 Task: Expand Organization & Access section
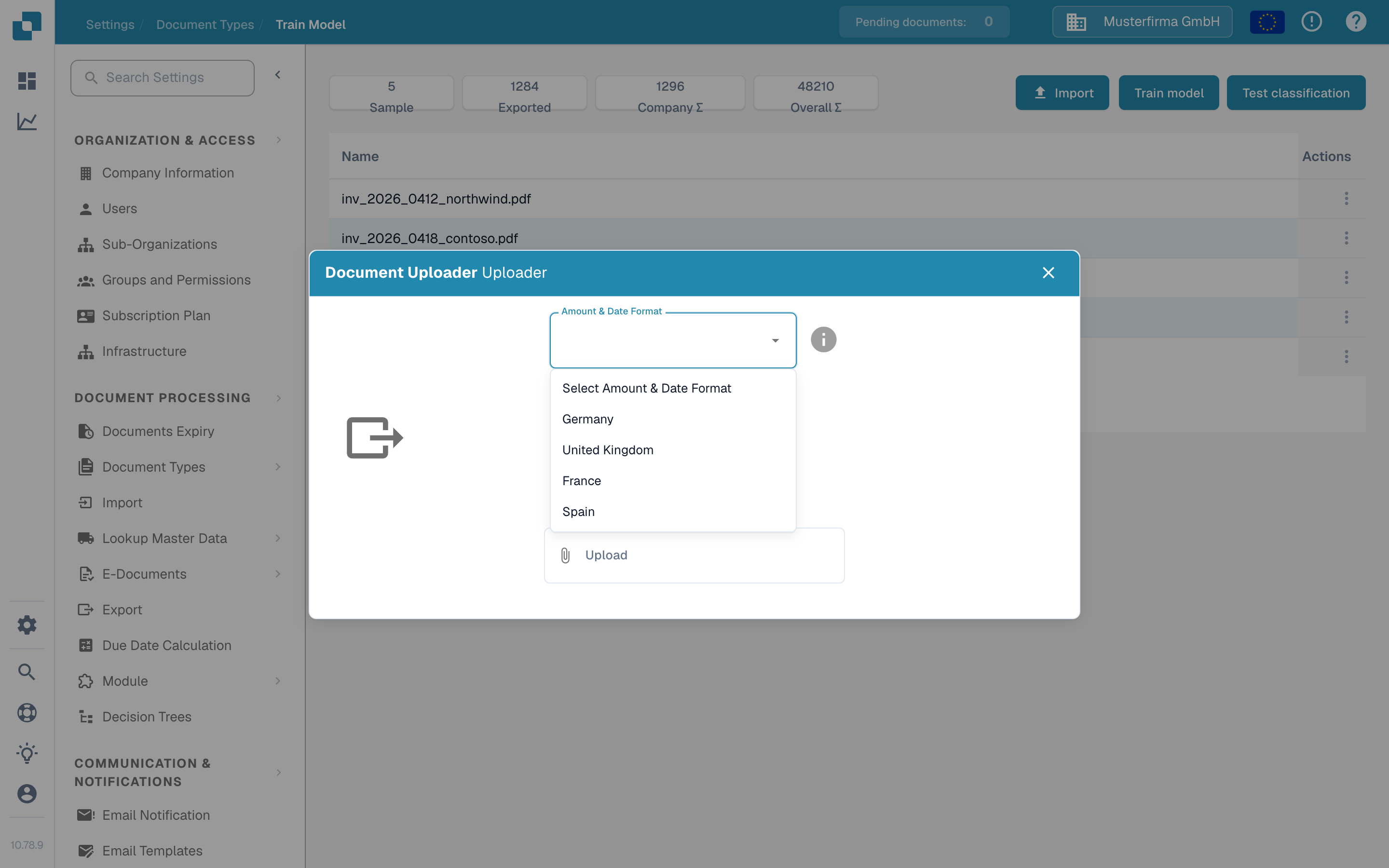279,140
